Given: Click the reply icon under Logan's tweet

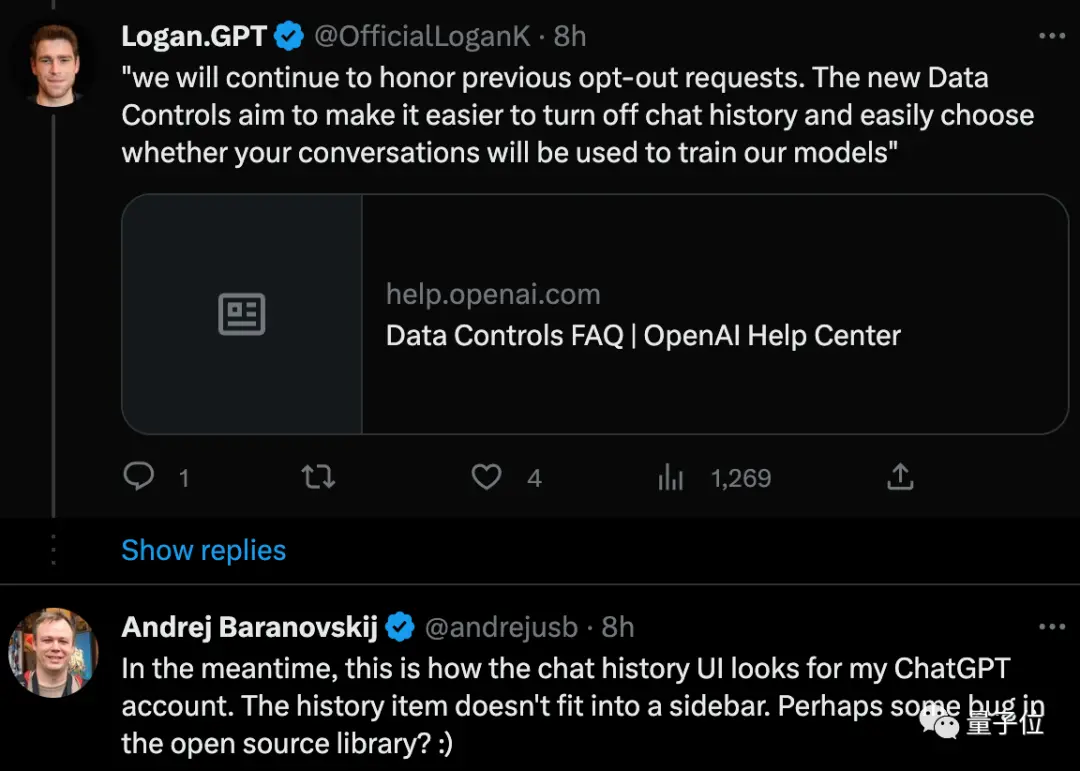Looking at the screenshot, I should point(139,477).
